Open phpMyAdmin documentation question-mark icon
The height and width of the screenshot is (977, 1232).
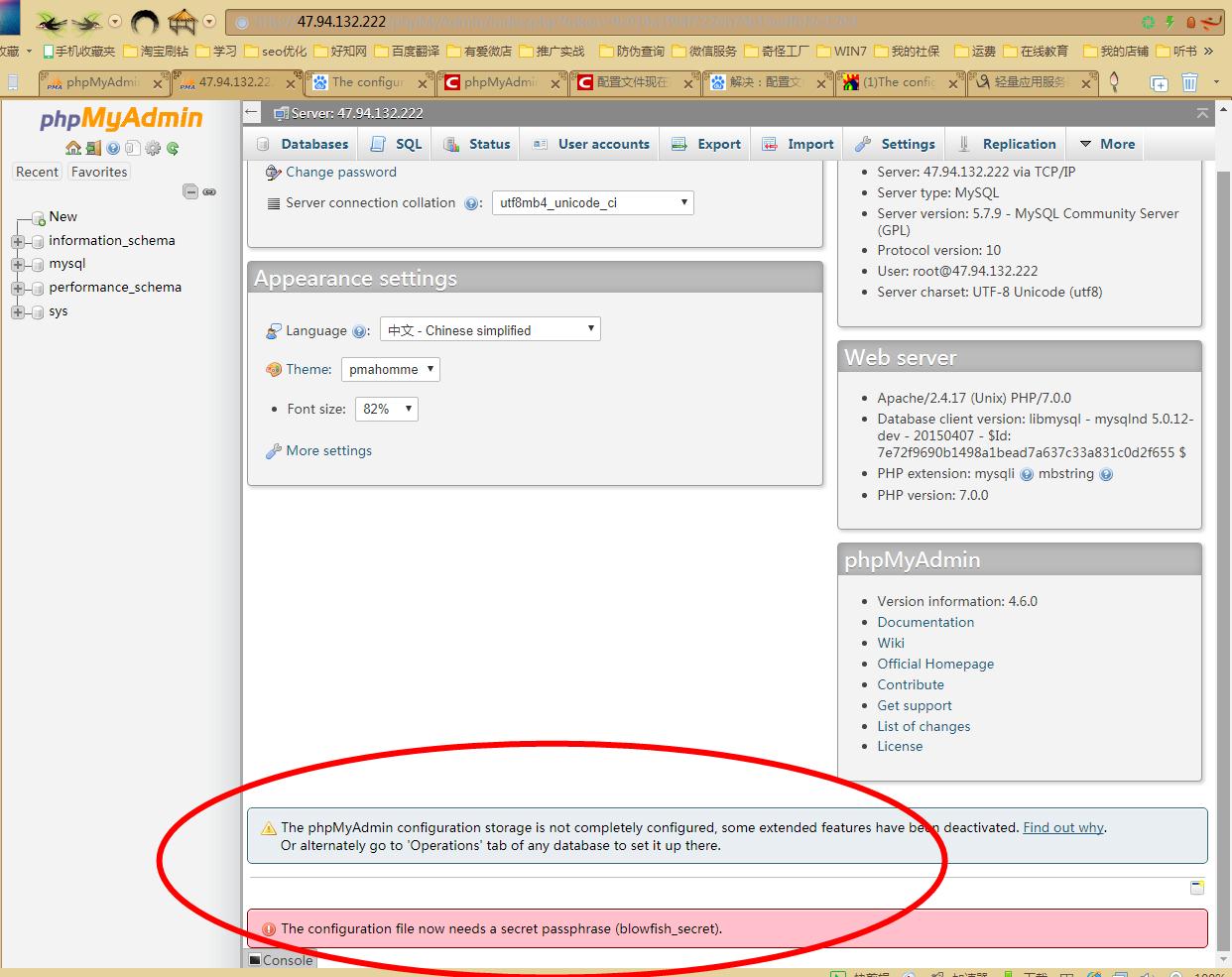click(113, 148)
